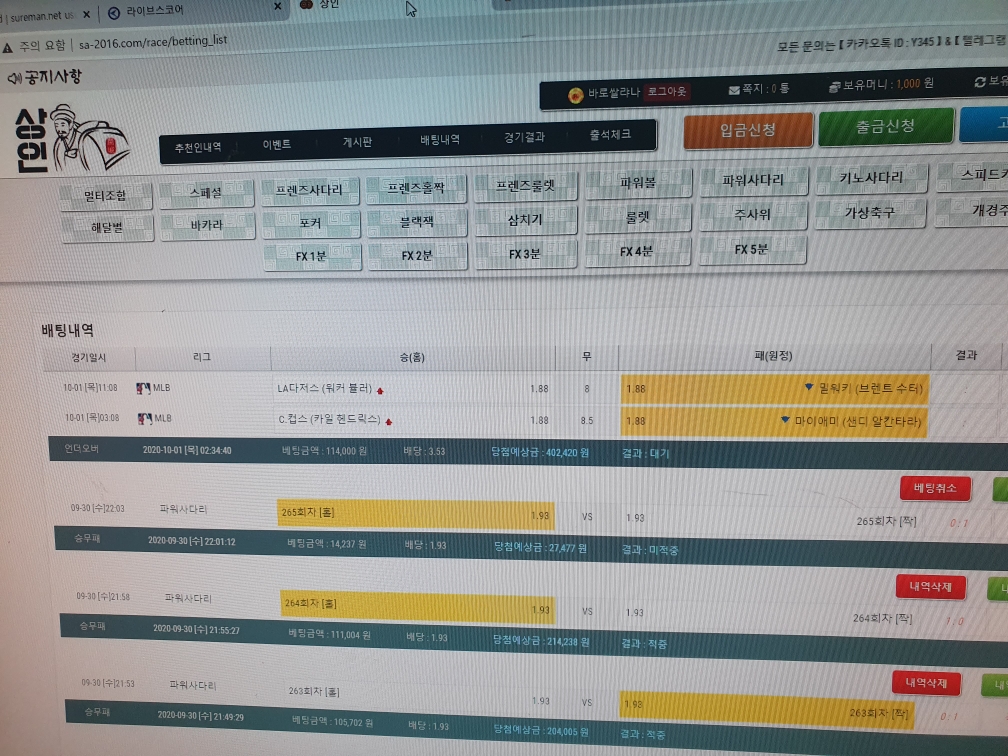The height and width of the screenshot is (756, 1008).
Task: Open the 파워볼 game category
Action: pos(638,184)
